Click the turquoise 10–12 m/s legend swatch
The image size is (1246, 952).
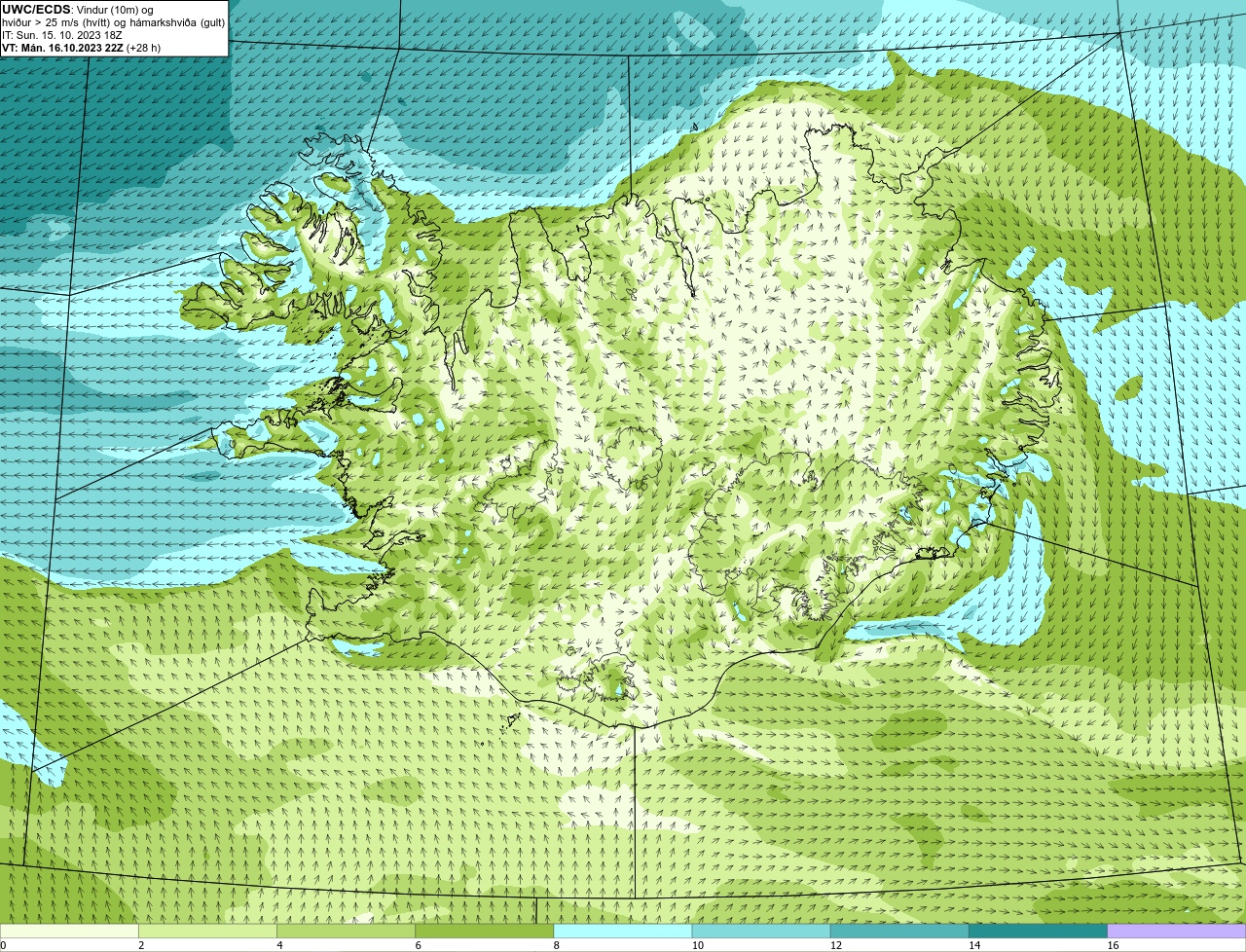(761, 932)
